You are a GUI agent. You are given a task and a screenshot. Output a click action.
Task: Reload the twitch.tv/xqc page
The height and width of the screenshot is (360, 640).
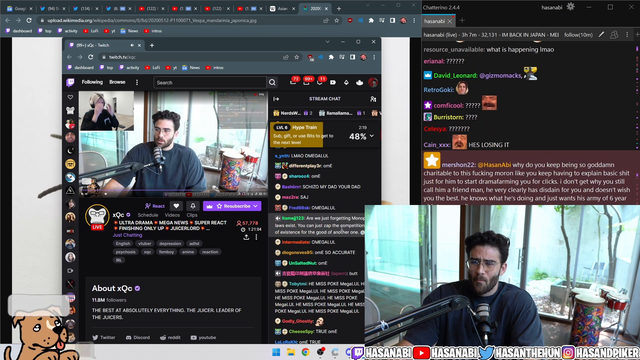coord(91,57)
